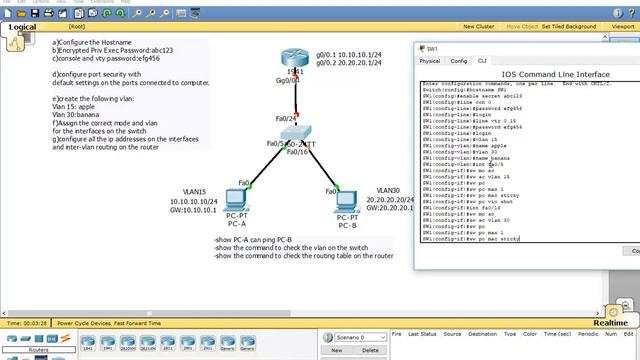Switch to the Logical workspace tab
Image resolution: width=640 pixels, height=360 pixels.
(22, 27)
